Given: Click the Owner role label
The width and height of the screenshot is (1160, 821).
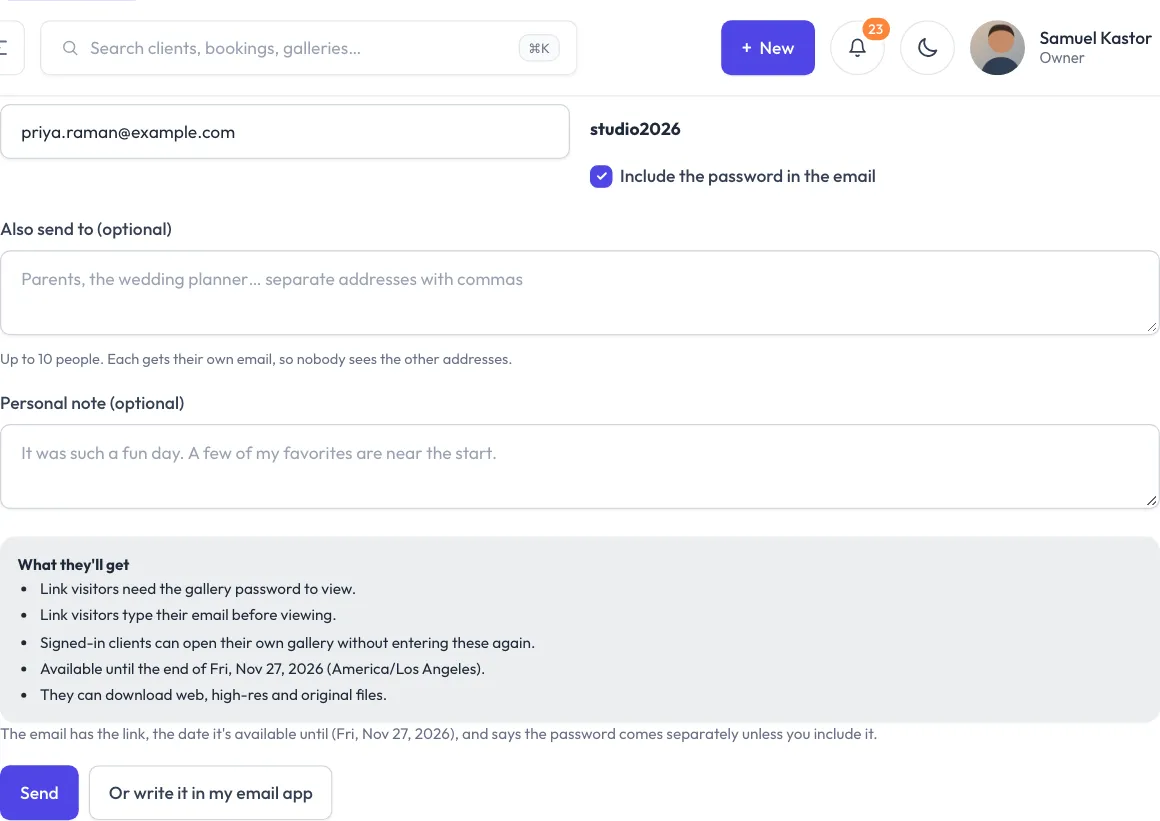Looking at the screenshot, I should pos(1062,58).
